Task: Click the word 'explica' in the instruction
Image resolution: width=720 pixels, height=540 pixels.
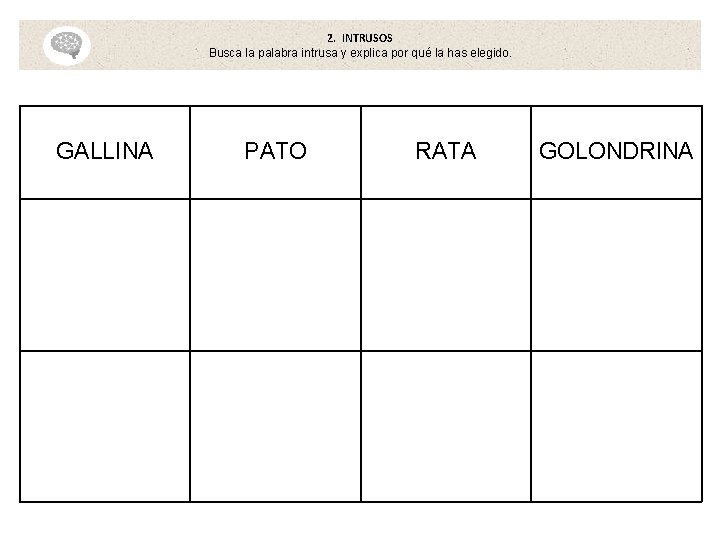Action: point(369,52)
